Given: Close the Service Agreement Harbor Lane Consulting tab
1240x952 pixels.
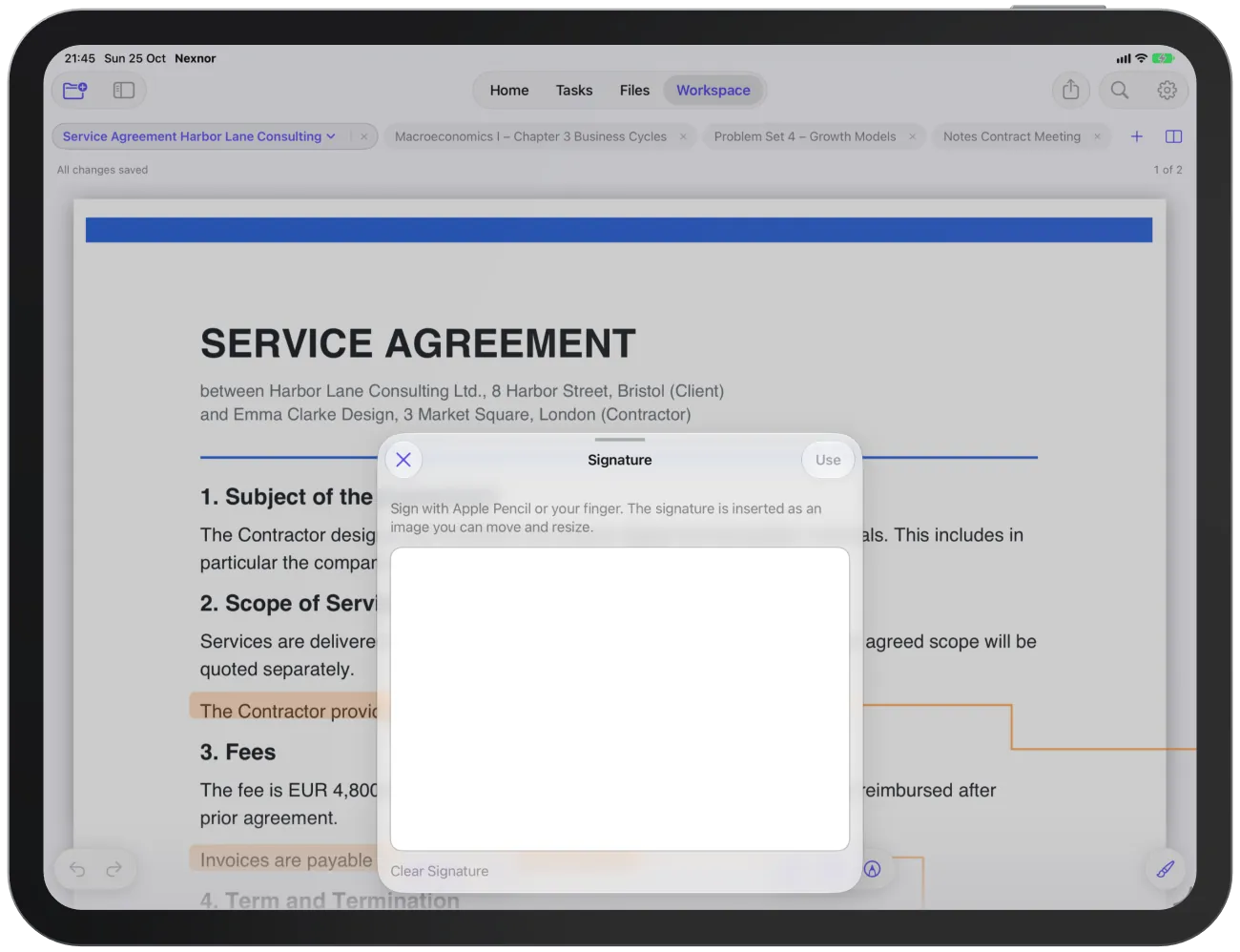Looking at the screenshot, I should pyautogui.click(x=364, y=136).
